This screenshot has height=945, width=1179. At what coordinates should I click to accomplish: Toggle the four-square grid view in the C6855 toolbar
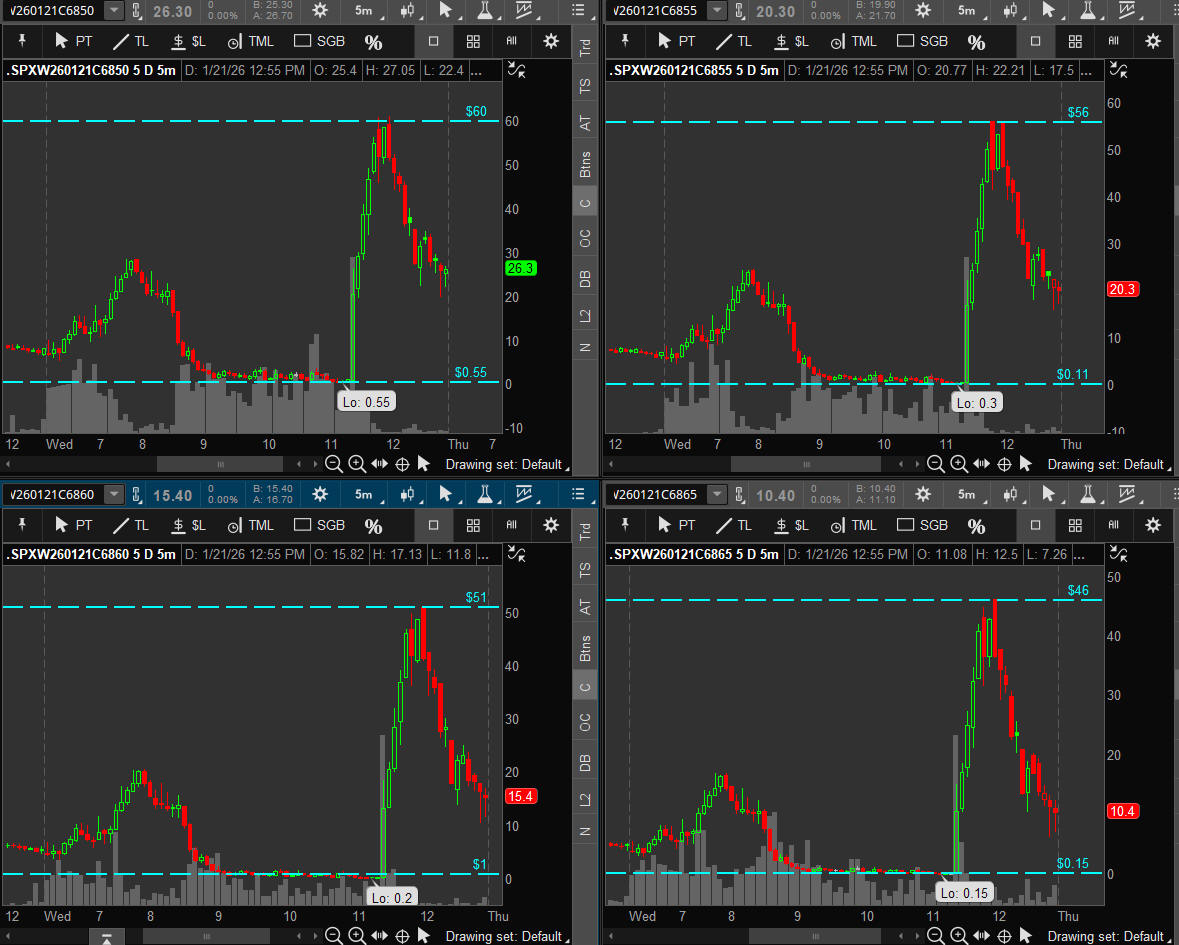(x=1075, y=42)
